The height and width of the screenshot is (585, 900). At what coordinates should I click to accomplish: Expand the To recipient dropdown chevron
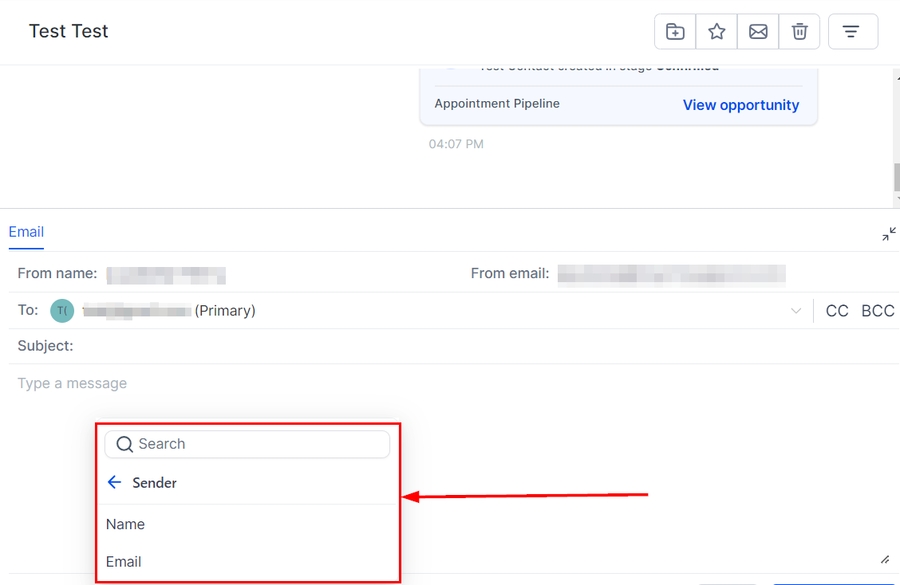point(796,311)
